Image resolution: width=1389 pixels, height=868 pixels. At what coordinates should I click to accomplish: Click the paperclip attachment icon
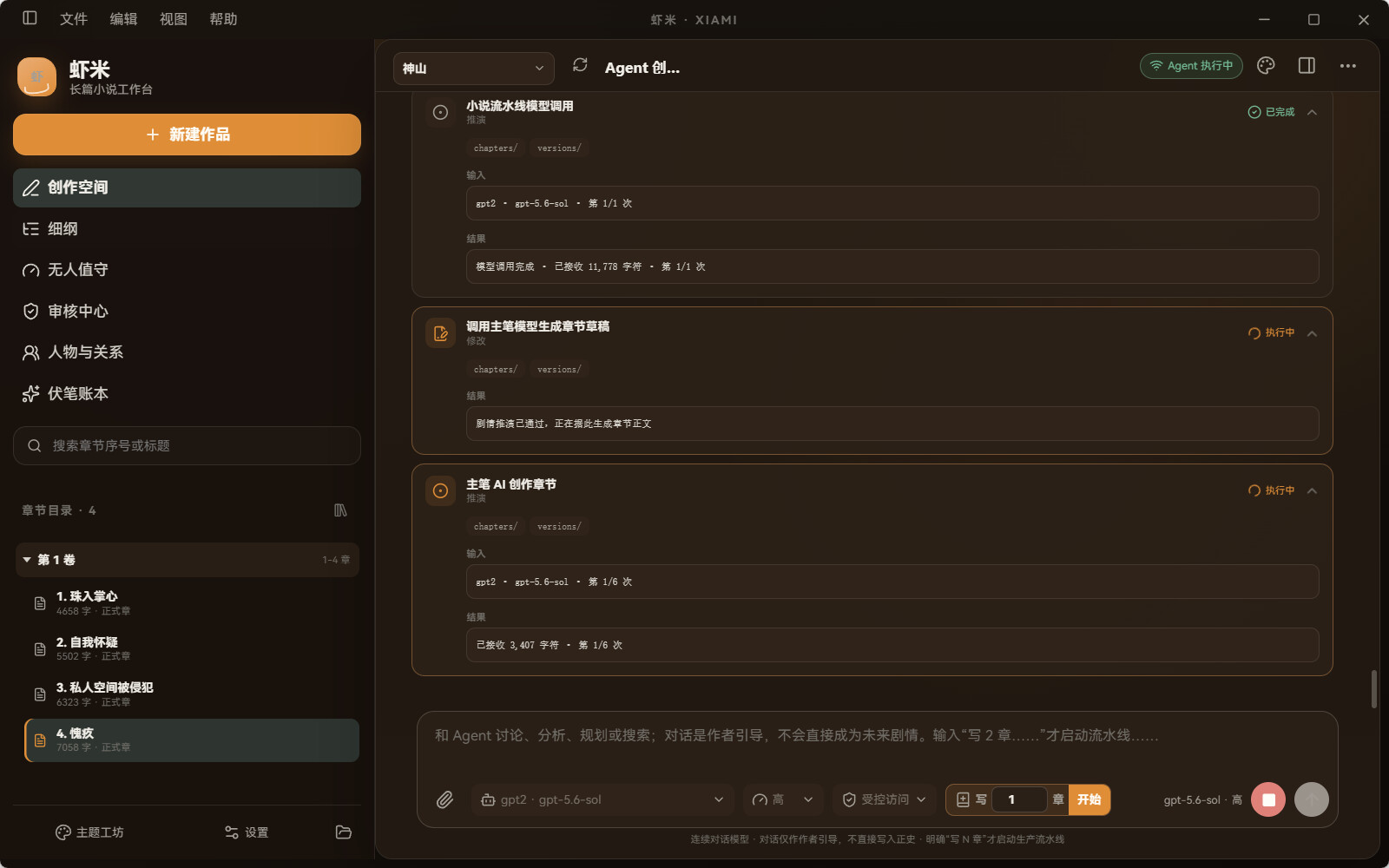[x=444, y=799]
